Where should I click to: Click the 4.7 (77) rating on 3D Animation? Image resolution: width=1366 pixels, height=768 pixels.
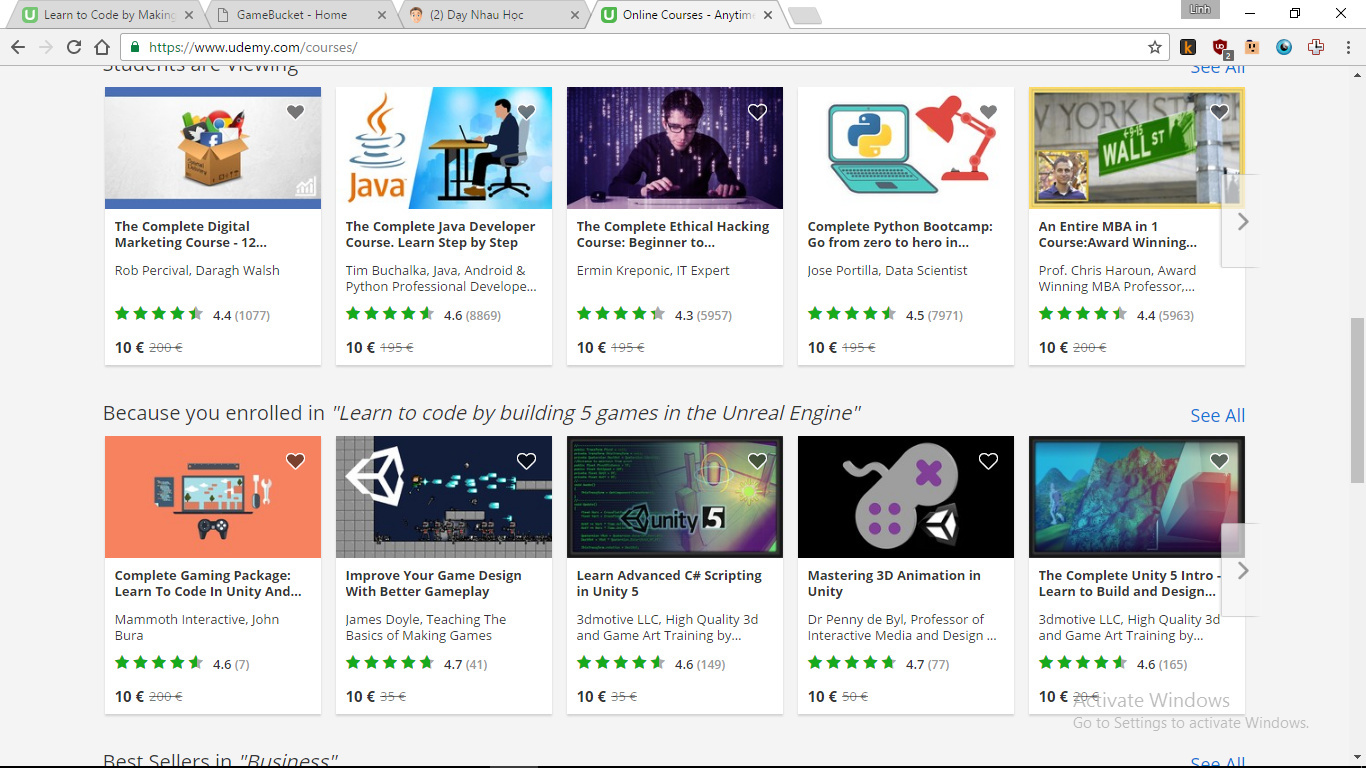coord(879,663)
